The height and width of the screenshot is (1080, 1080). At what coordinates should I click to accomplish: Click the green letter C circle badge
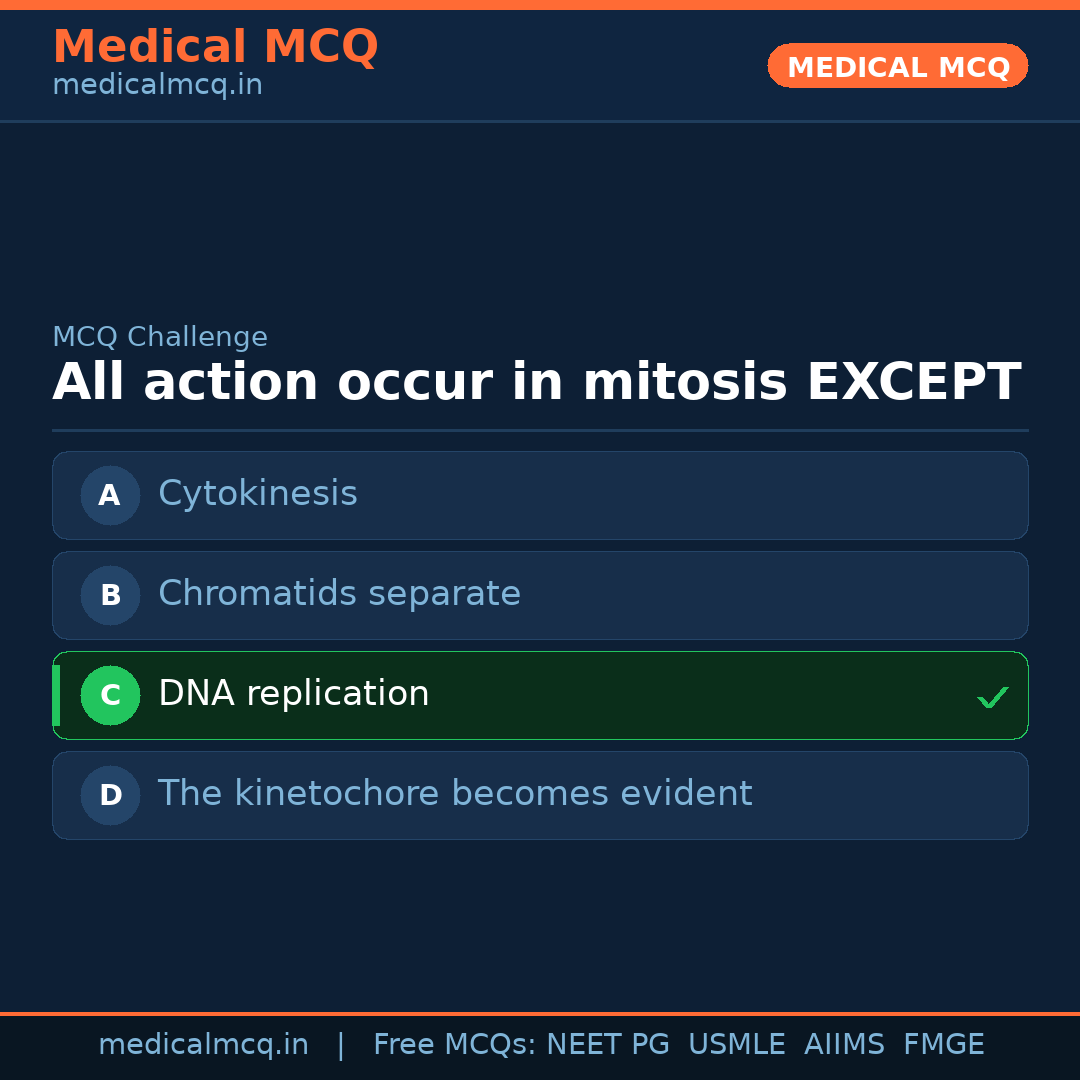pyautogui.click(x=110, y=695)
